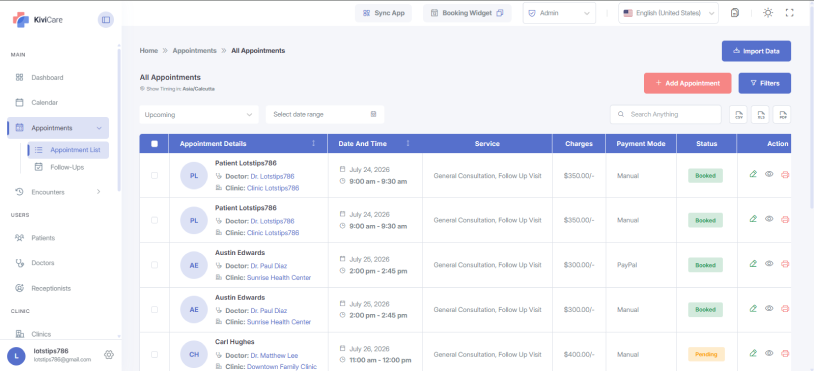Check the box for Austin Edwards' PayPal row
This screenshot has height=371, width=814.
pos(154,265)
